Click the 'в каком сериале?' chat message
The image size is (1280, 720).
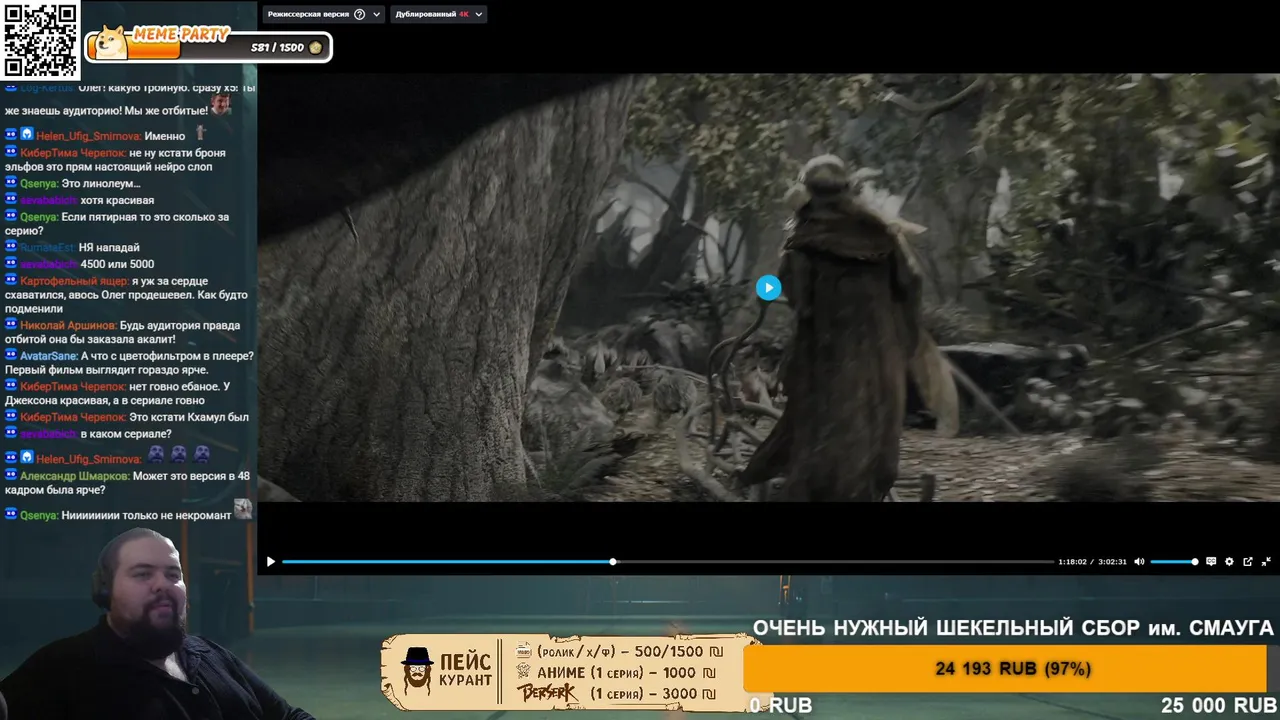tap(88, 434)
